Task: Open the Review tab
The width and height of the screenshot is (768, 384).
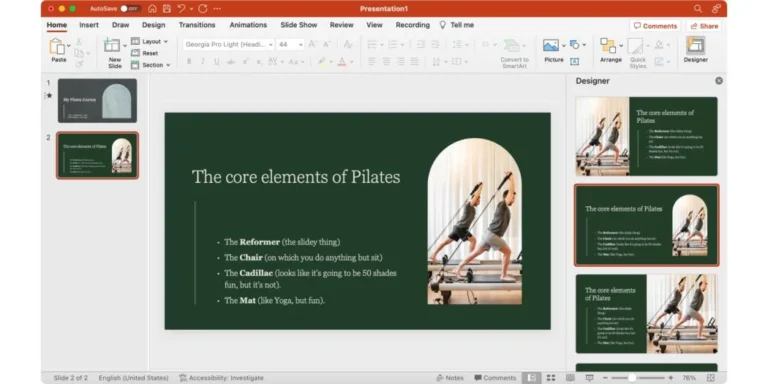Action: click(x=341, y=25)
